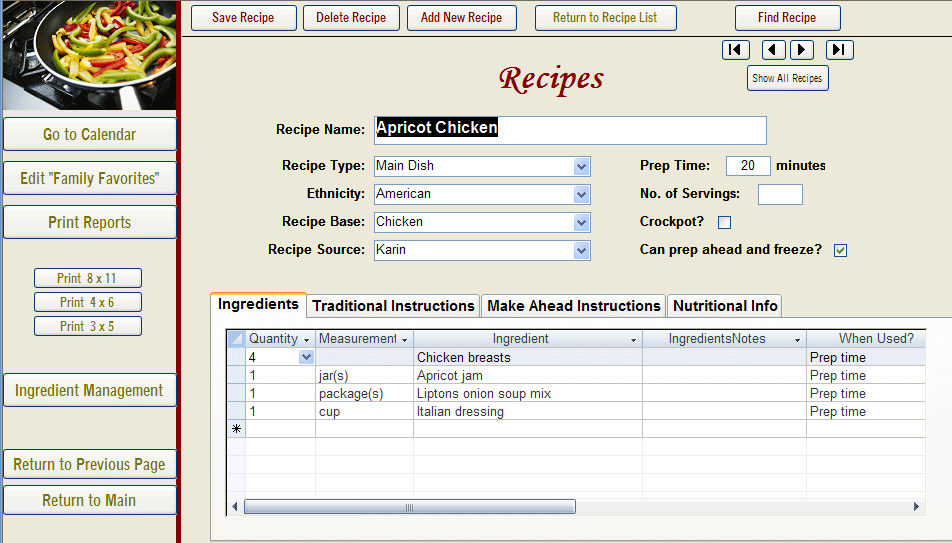
Task: Open Print Reports
Action: (x=90, y=222)
